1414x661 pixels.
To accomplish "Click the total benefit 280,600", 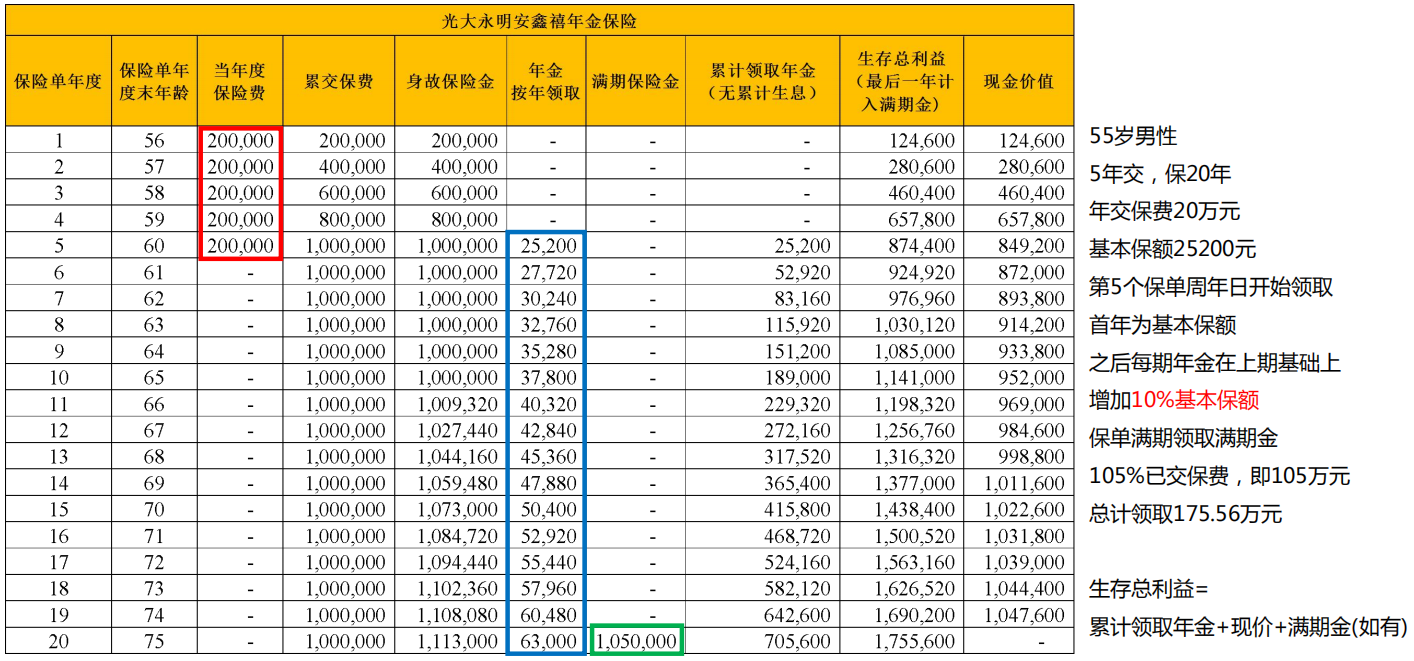I will [922, 167].
